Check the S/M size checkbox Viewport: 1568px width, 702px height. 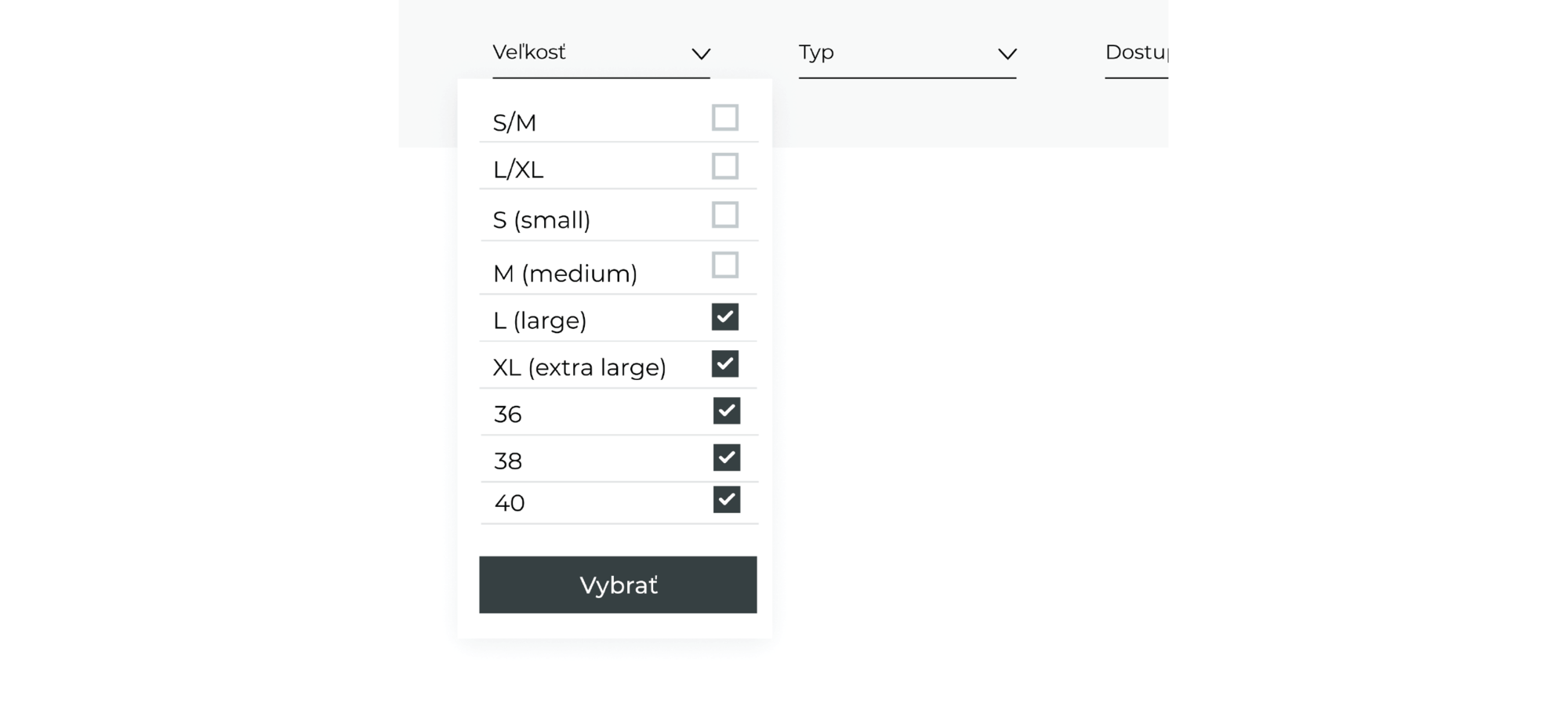pos(724,118)
